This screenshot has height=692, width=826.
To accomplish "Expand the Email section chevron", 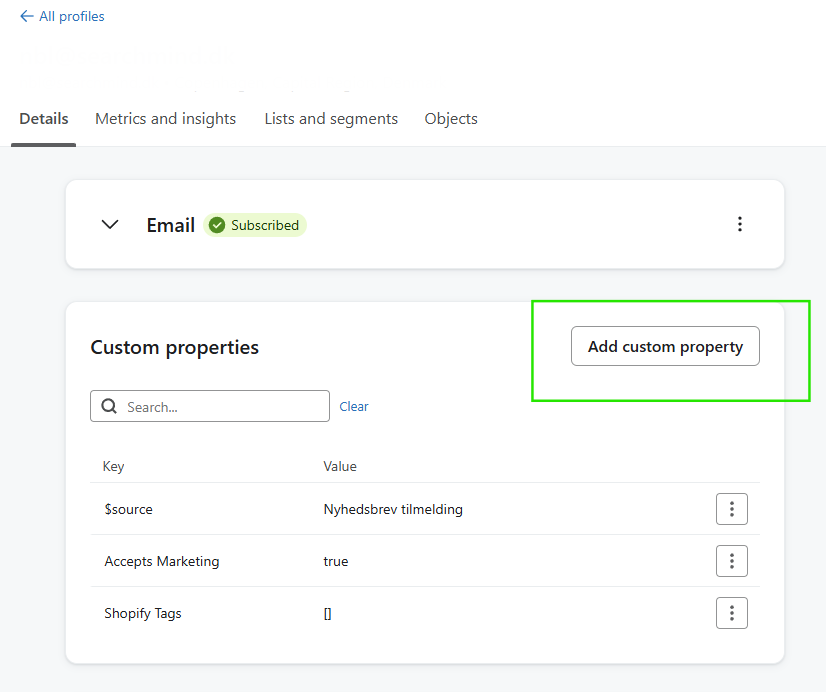I will pyautogui.click(x=110, y=225).
